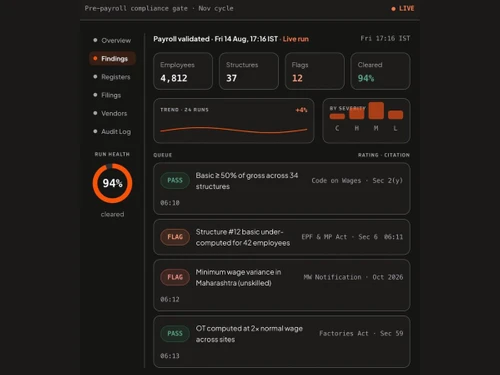Click the orange Live run link

click(296, 39)
